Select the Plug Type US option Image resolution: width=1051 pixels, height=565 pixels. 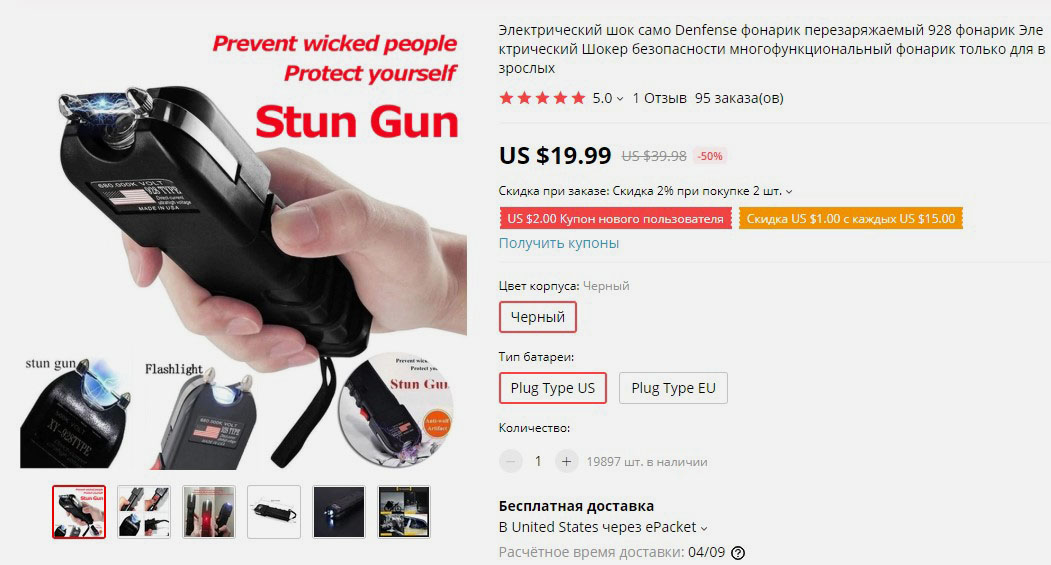[x=553, y=388]
